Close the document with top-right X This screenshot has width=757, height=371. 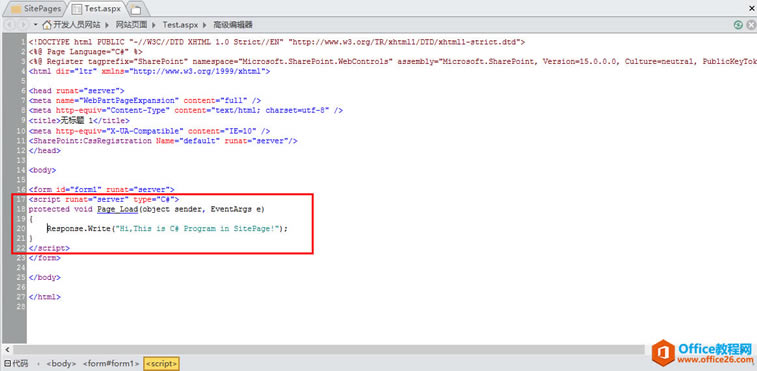tap(752, 8)
